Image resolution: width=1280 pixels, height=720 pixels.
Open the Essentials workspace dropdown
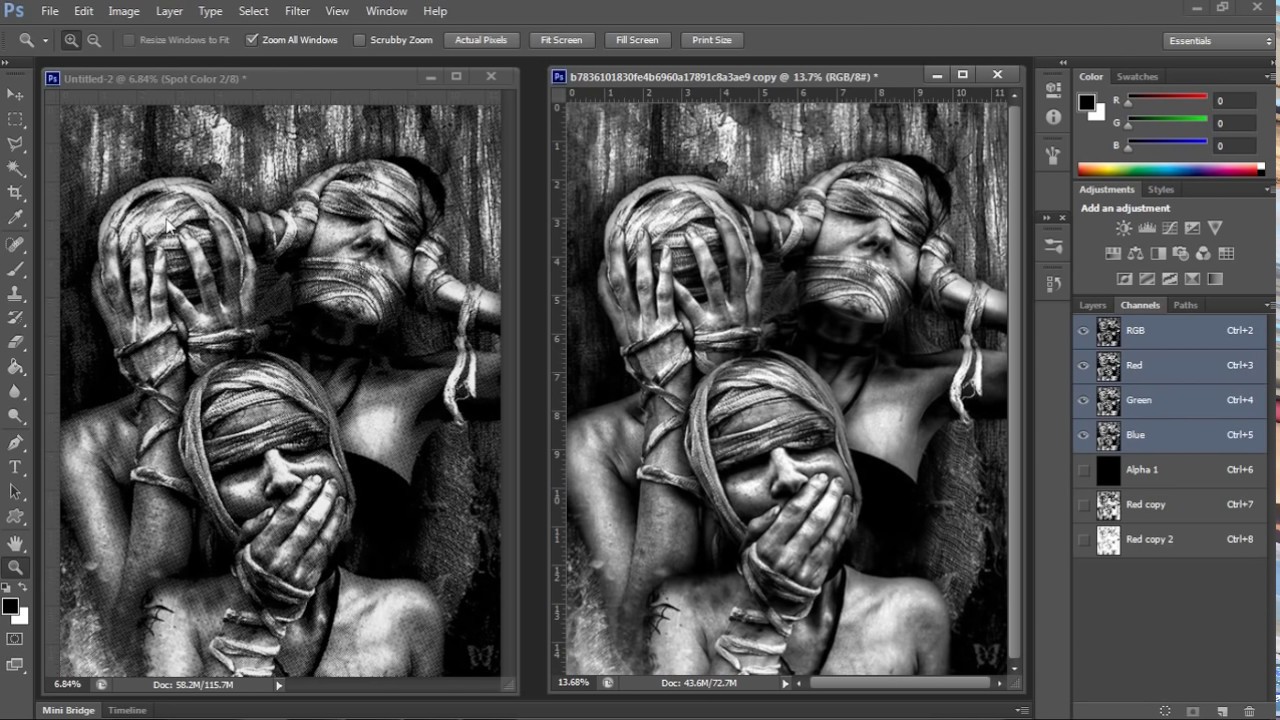click(x=1218, y=41)
